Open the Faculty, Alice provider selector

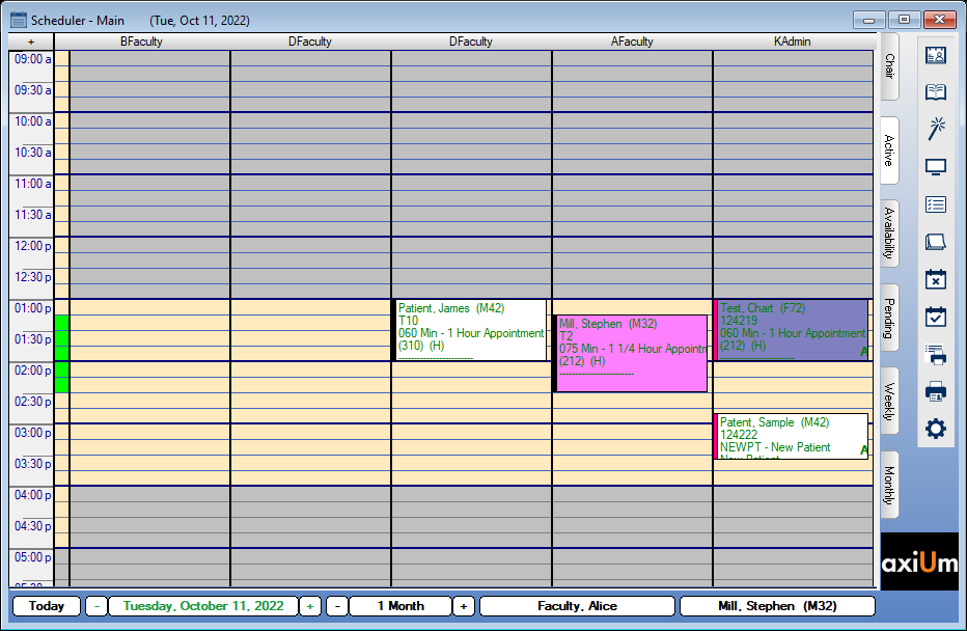(x=578, y=606)
